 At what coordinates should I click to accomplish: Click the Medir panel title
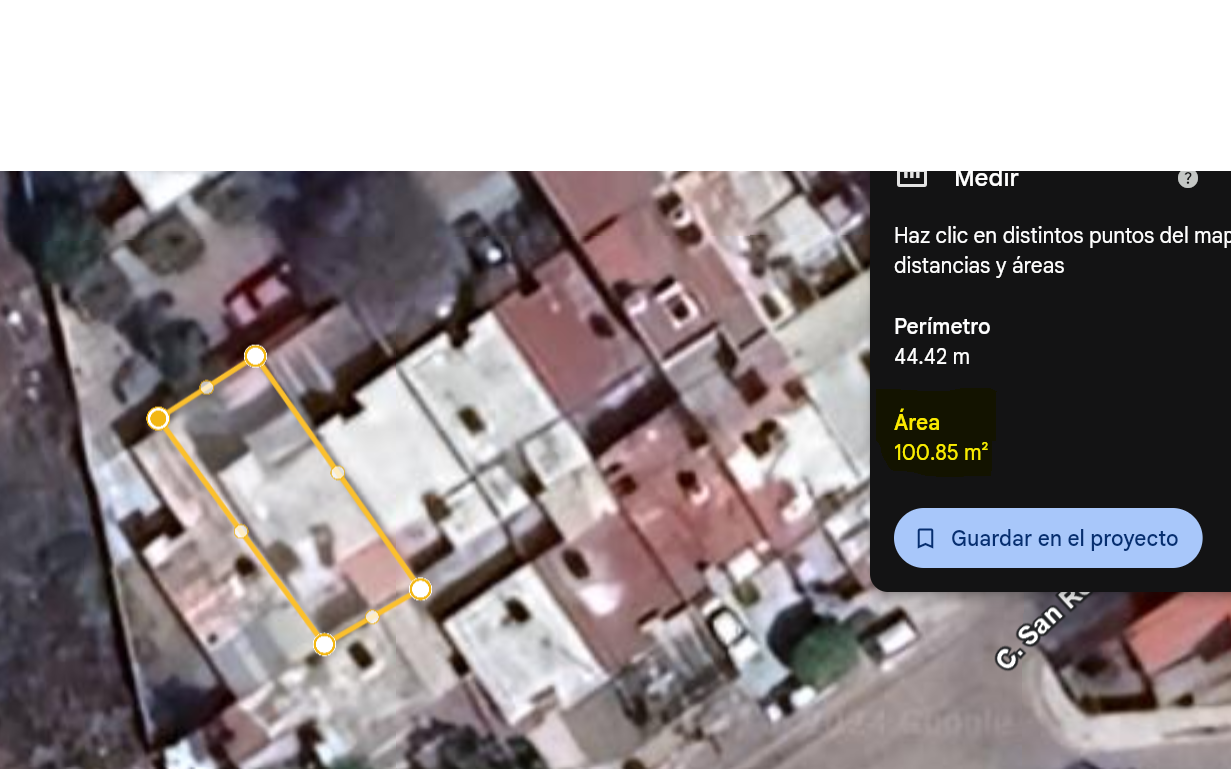[986, 179]
